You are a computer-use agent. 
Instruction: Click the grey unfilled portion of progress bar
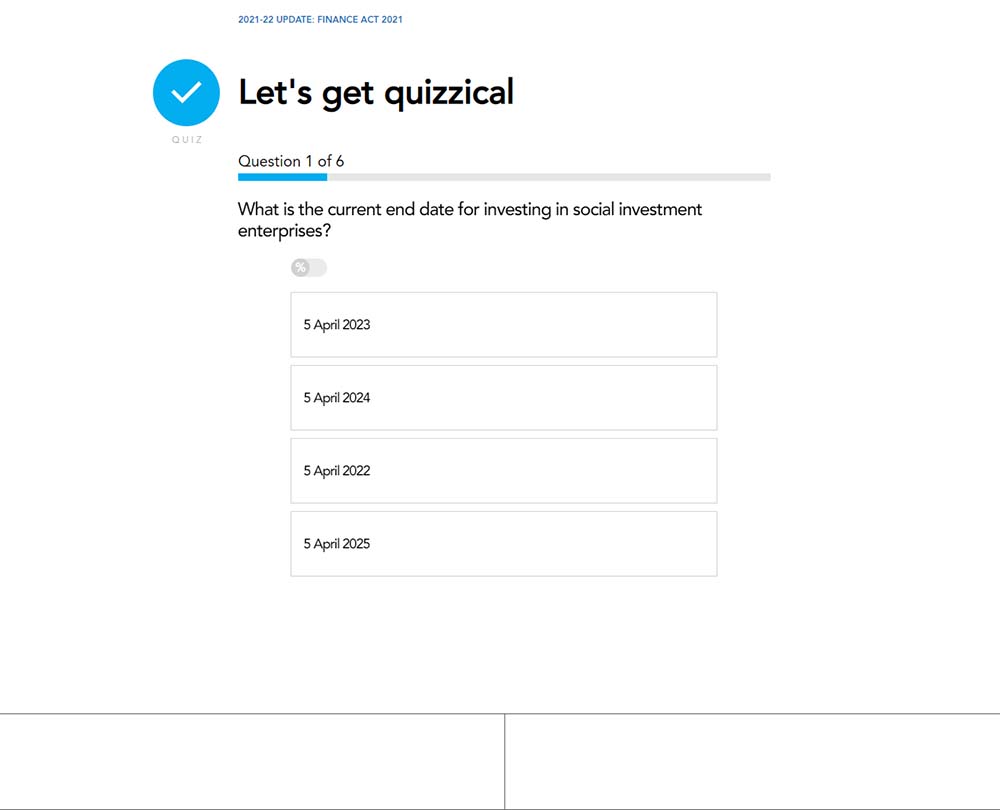(x=548, y=177)
